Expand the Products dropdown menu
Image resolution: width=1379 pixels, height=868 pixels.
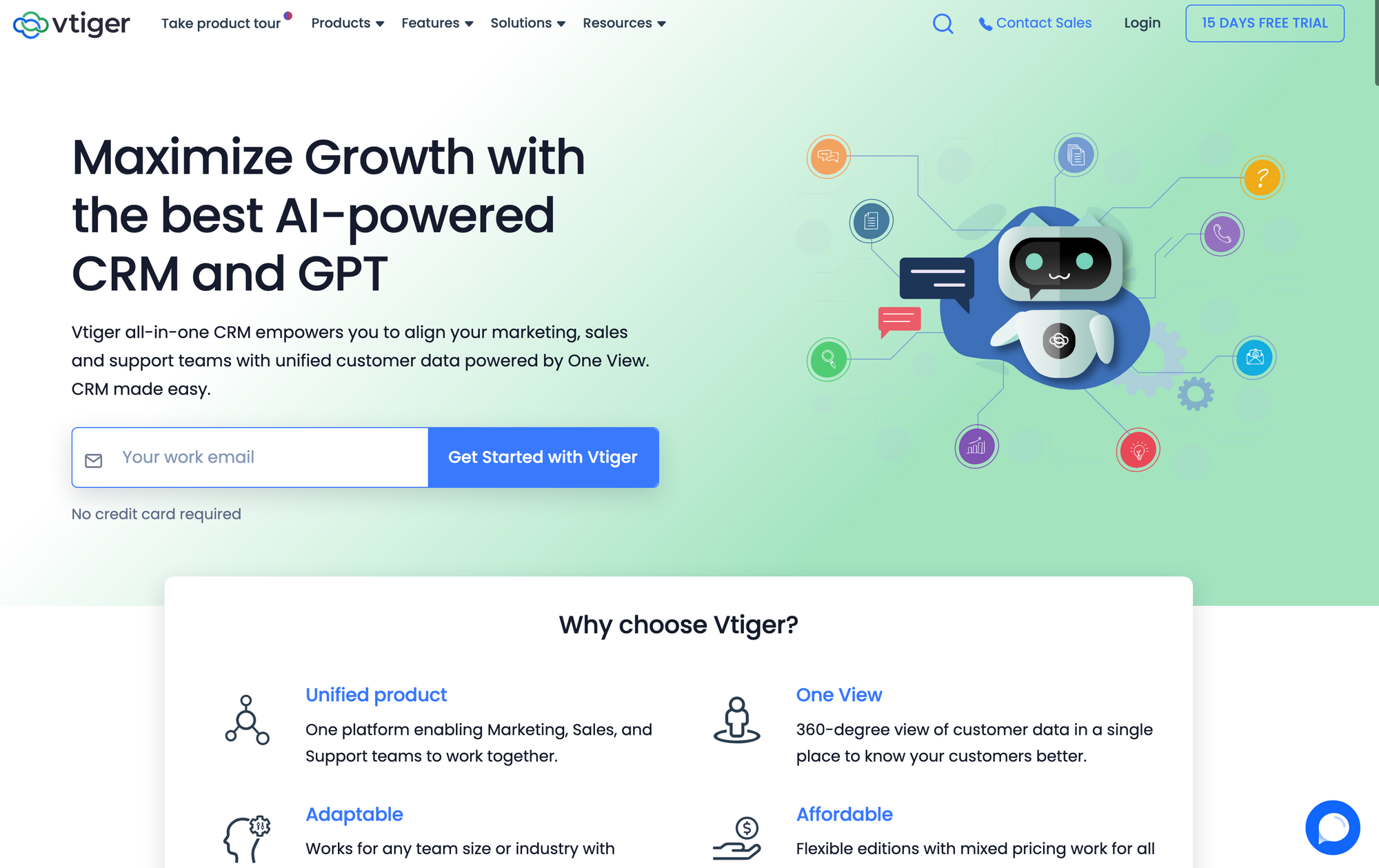(x=348, y=23)
